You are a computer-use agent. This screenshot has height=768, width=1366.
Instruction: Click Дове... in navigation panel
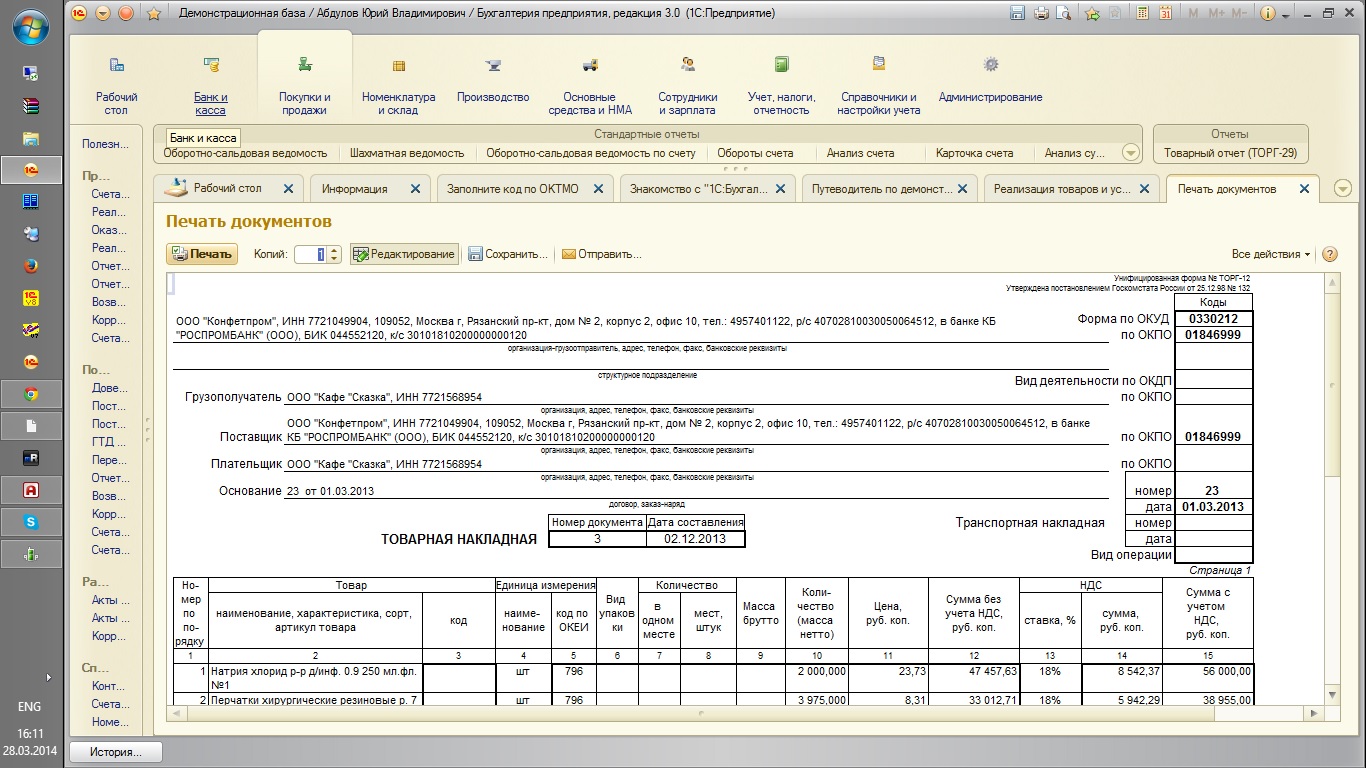click(110, 388)
